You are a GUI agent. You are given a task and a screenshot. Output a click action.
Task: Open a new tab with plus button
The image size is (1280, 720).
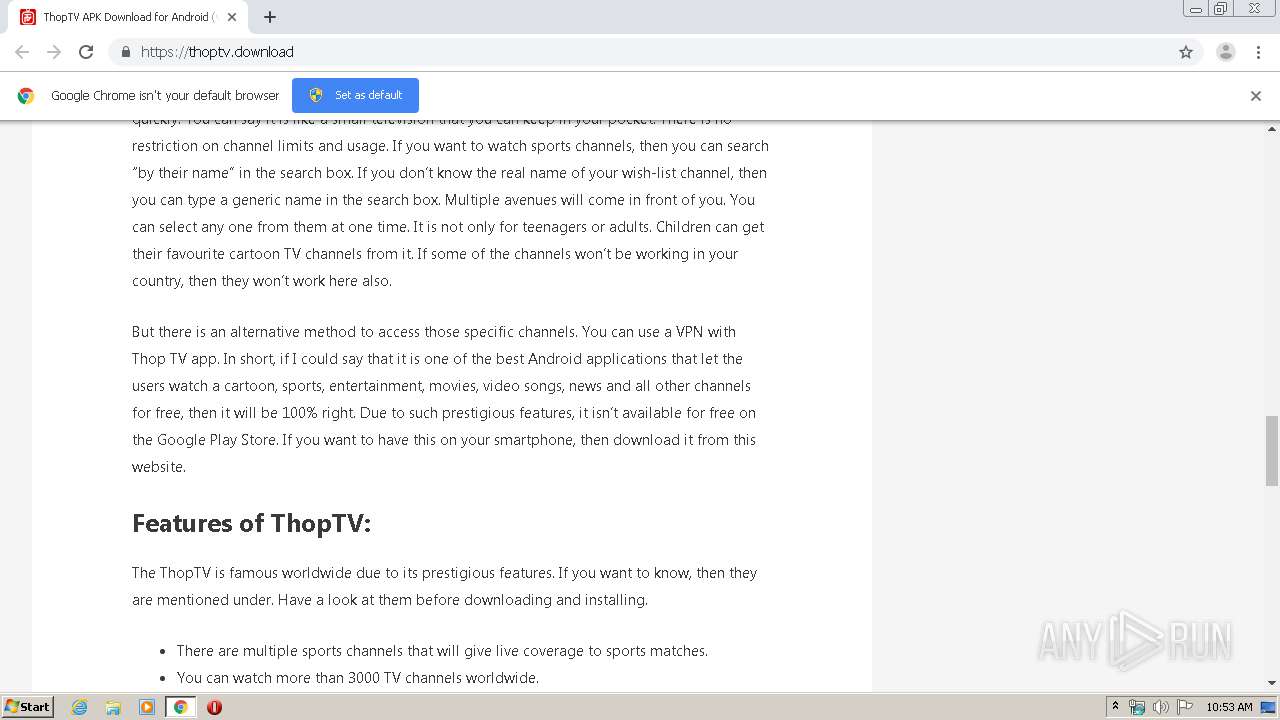[x=270, y=17]
